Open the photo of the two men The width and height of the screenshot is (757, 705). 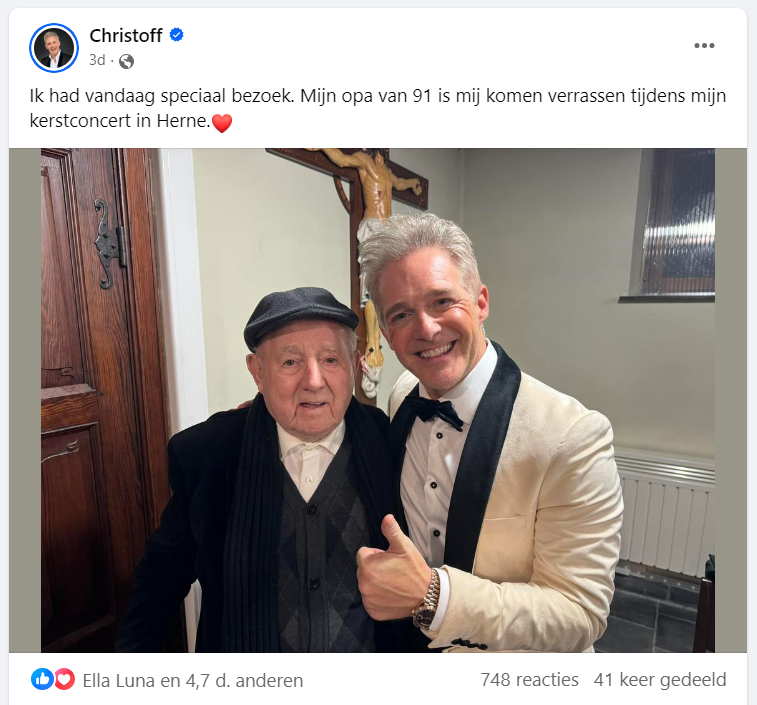tap(378, 400)
